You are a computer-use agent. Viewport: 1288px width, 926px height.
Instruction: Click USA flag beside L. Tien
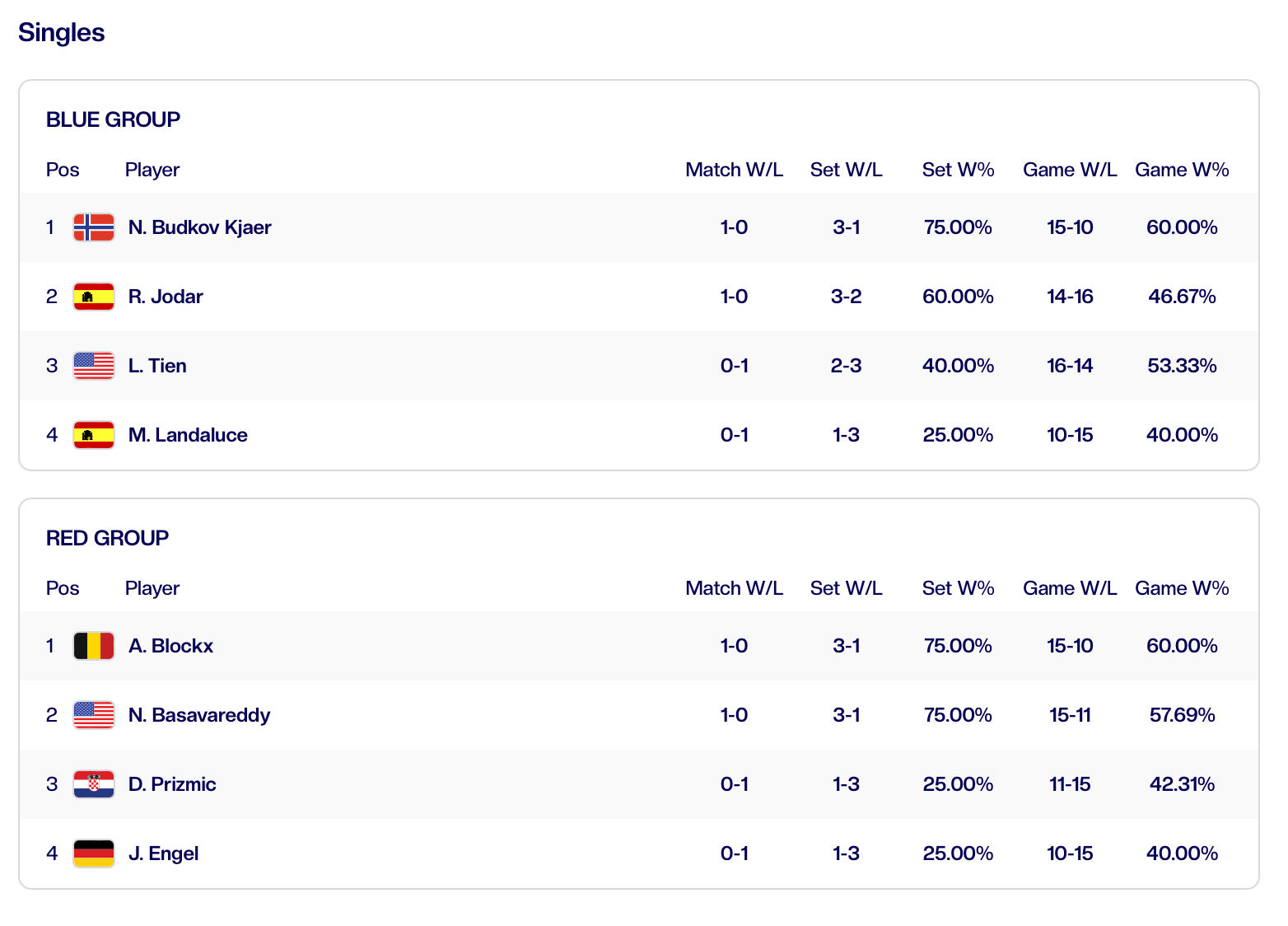(93, 366)
